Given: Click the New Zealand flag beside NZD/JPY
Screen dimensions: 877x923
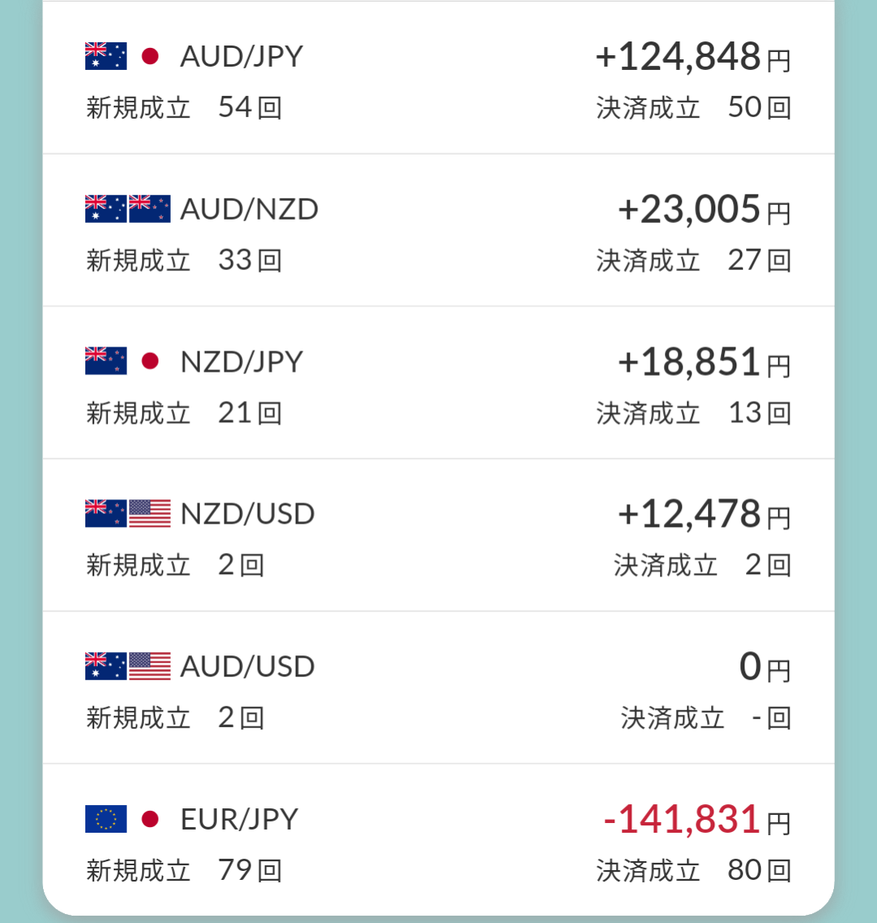Looking at the screenshot, I should 106,361.
